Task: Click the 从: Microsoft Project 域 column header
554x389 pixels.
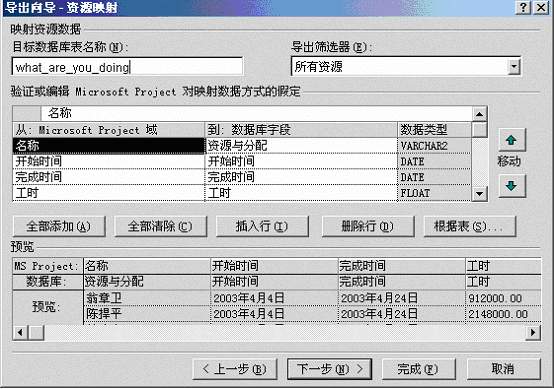Action: point(108,130)
